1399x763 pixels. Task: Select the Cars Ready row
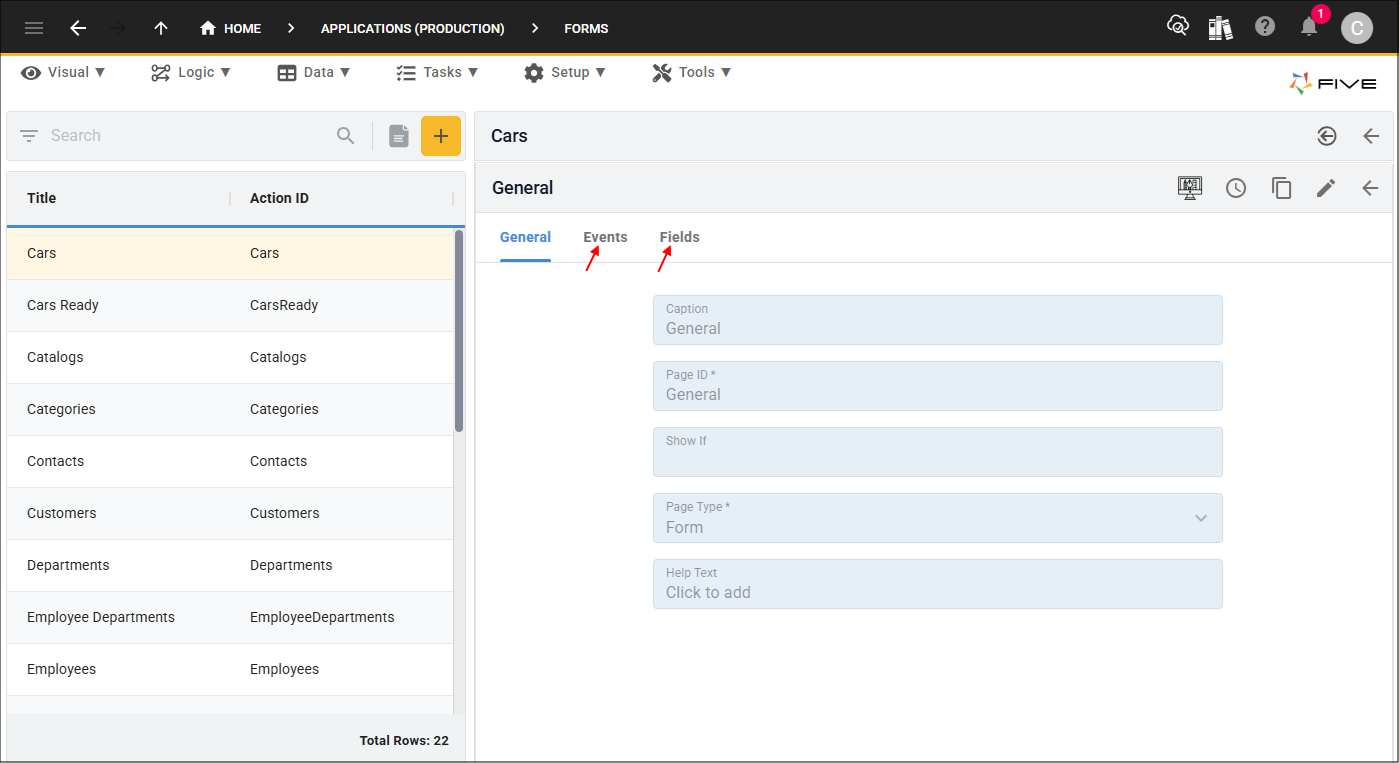(230, 305)
